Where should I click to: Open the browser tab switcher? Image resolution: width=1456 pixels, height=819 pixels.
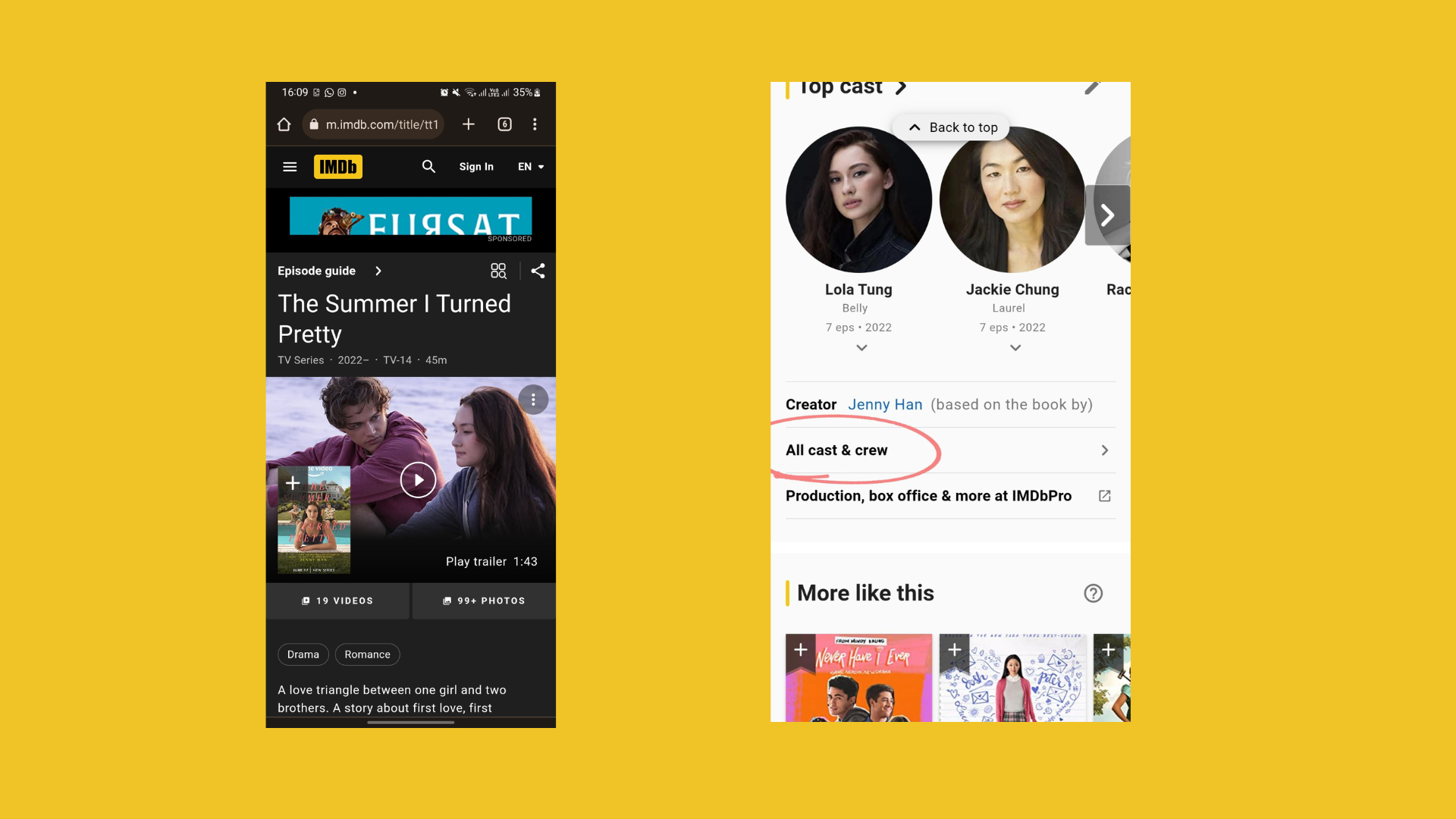pyautogui.click(x=505, y=124)
